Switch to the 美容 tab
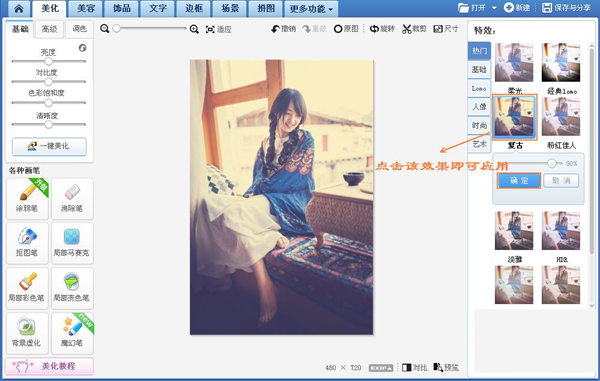600x381 pixels. coord(86,8)
